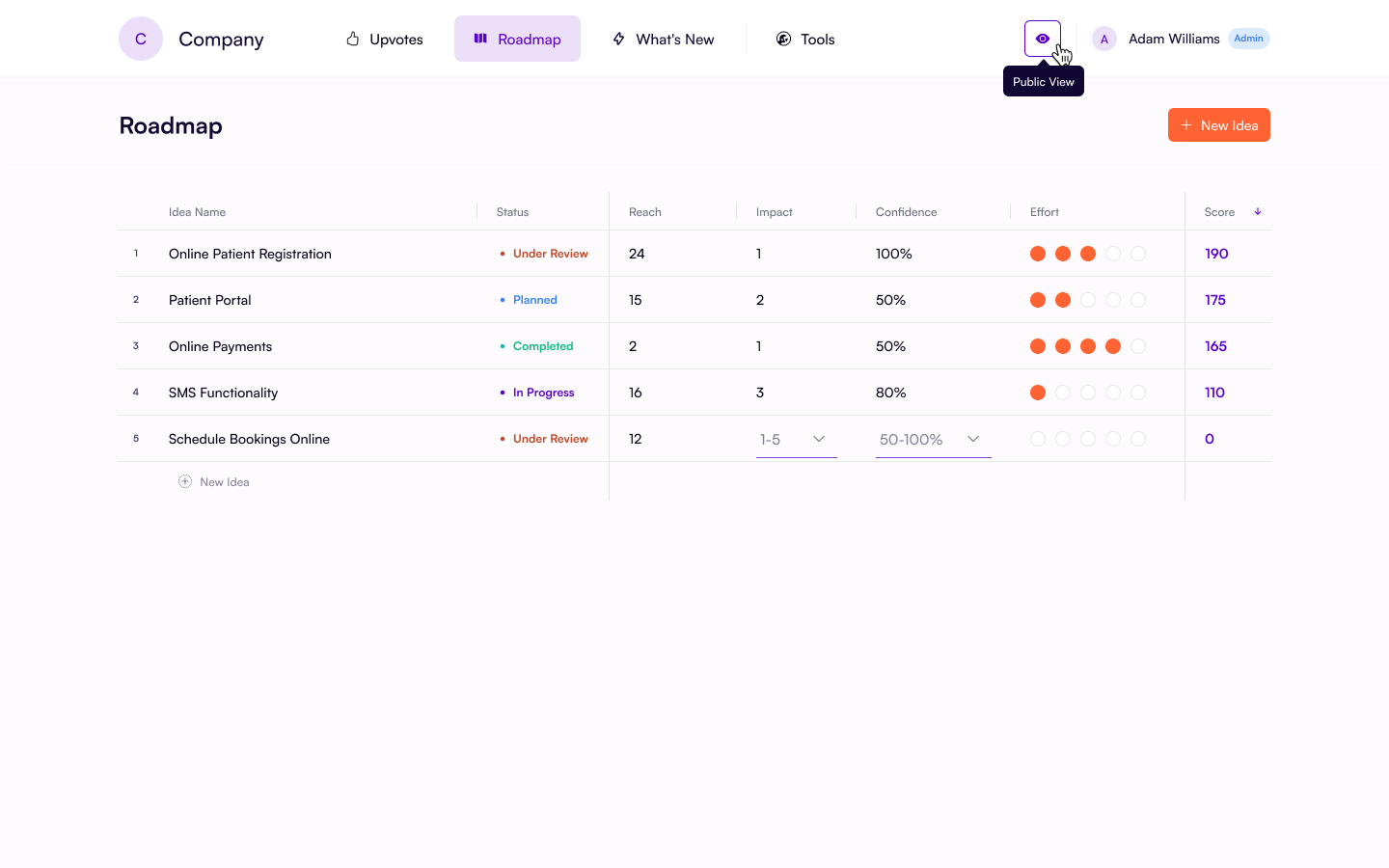Image resolution: width=1389 pixels, height=868 pixels.
Task: Clear the last effort dot for Online Payments
Action: tap(1138, 346)
